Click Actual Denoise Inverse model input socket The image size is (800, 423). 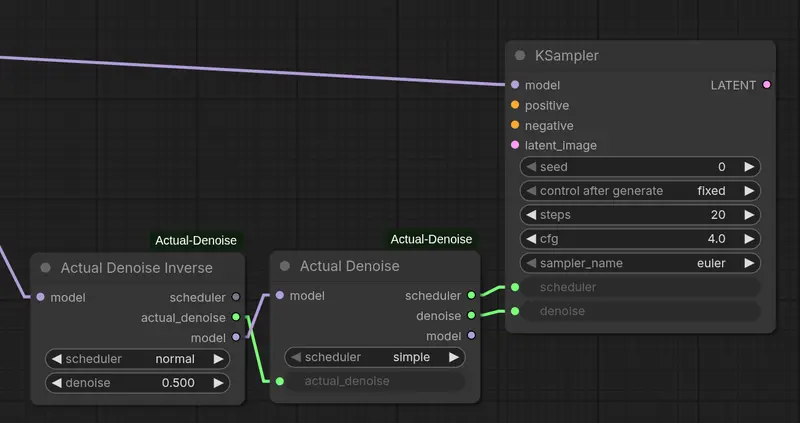40,297
